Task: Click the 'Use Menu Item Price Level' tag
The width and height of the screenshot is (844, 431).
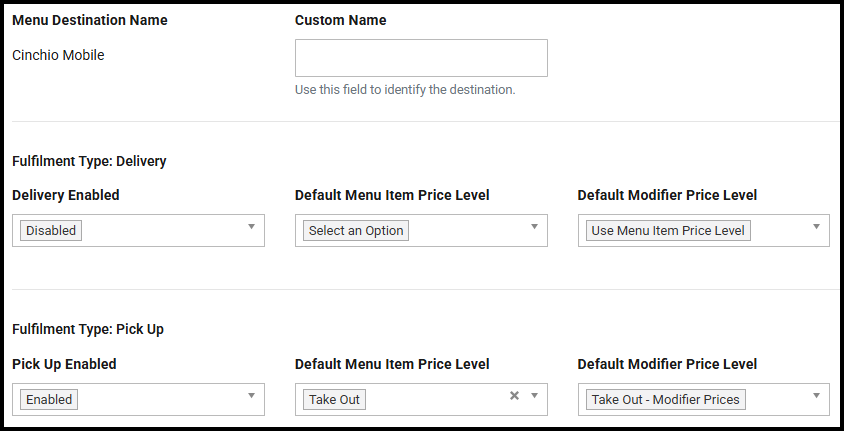Action: pyautogui.click(x=668, y=231)
